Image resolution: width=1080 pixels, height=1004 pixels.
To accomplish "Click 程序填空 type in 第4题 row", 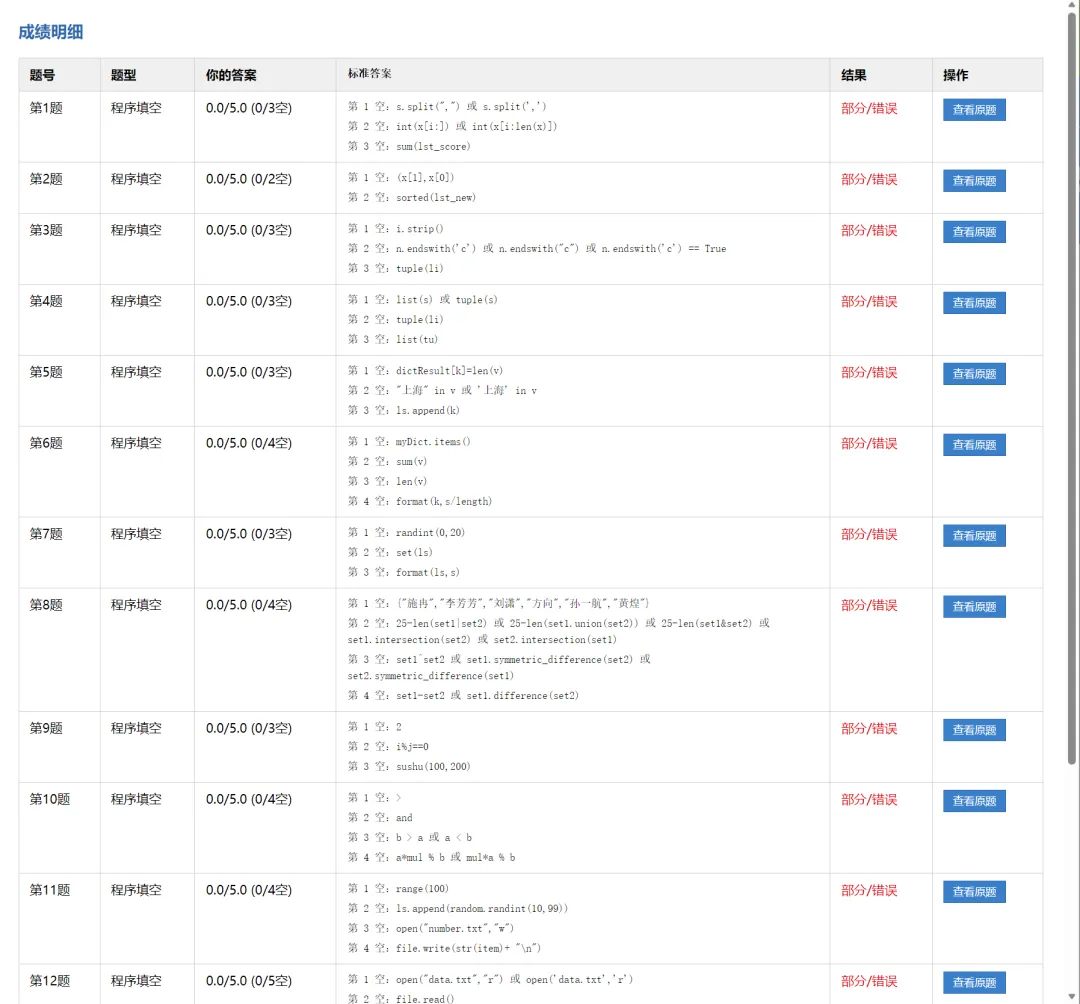I will (x=136, y=301).
